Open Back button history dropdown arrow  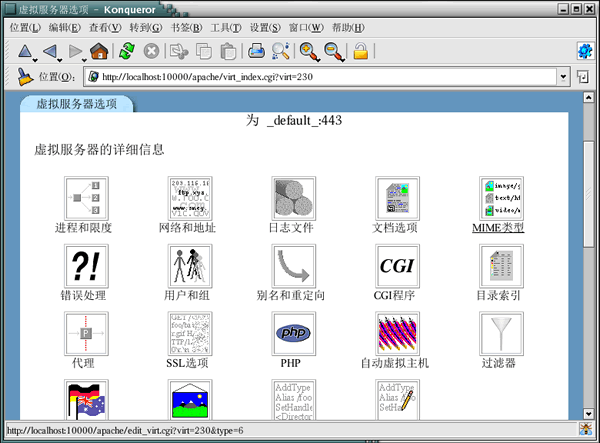[x=59, y=60]
